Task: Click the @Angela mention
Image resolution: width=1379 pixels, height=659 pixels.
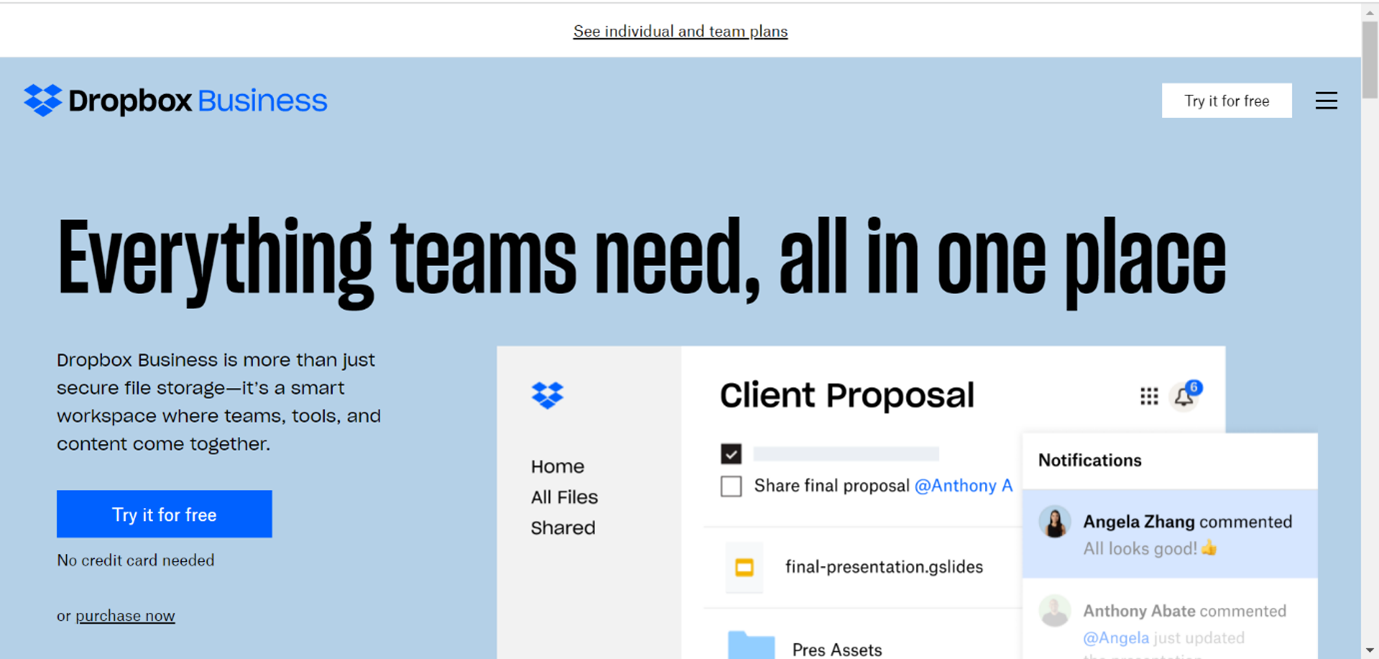Action: (1115, 638)
